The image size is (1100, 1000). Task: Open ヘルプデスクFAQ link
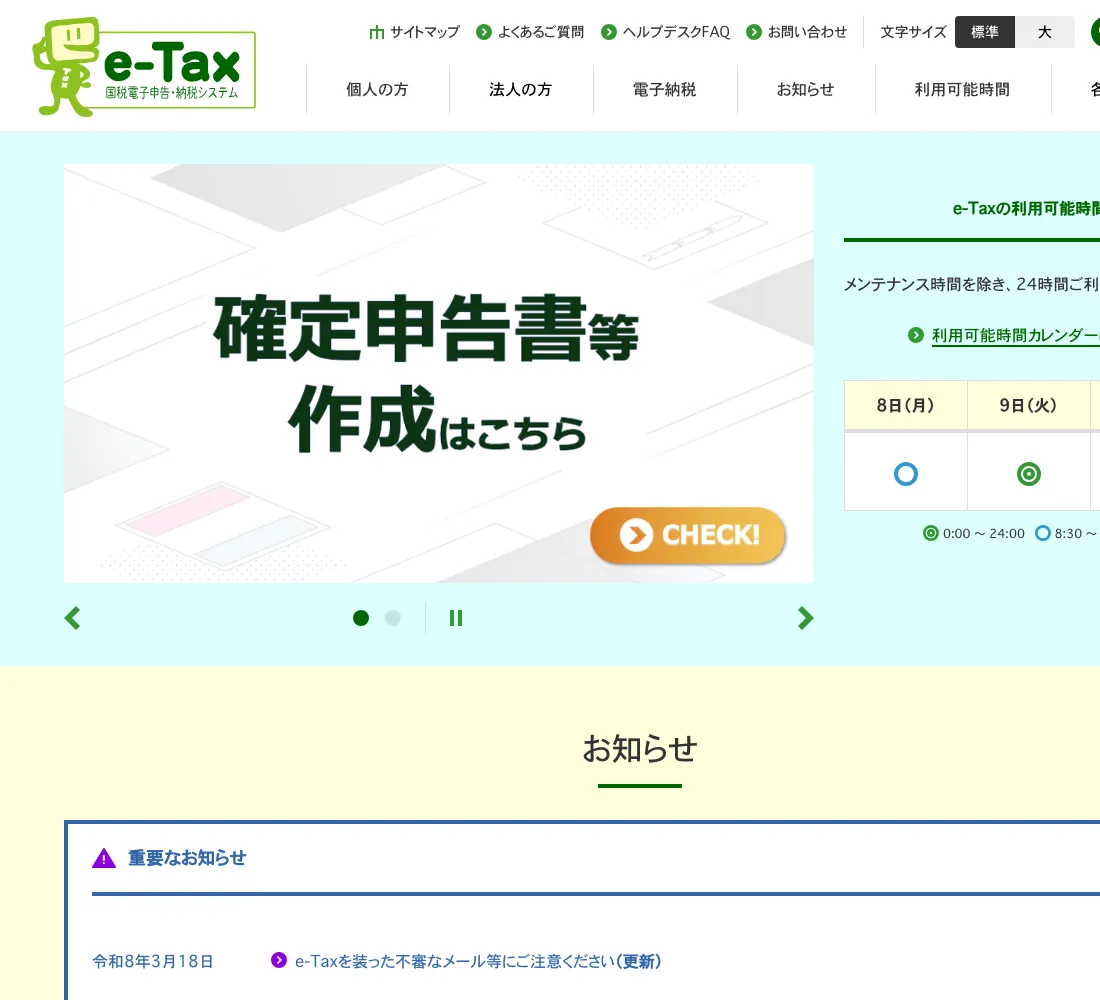coord(676,32)
